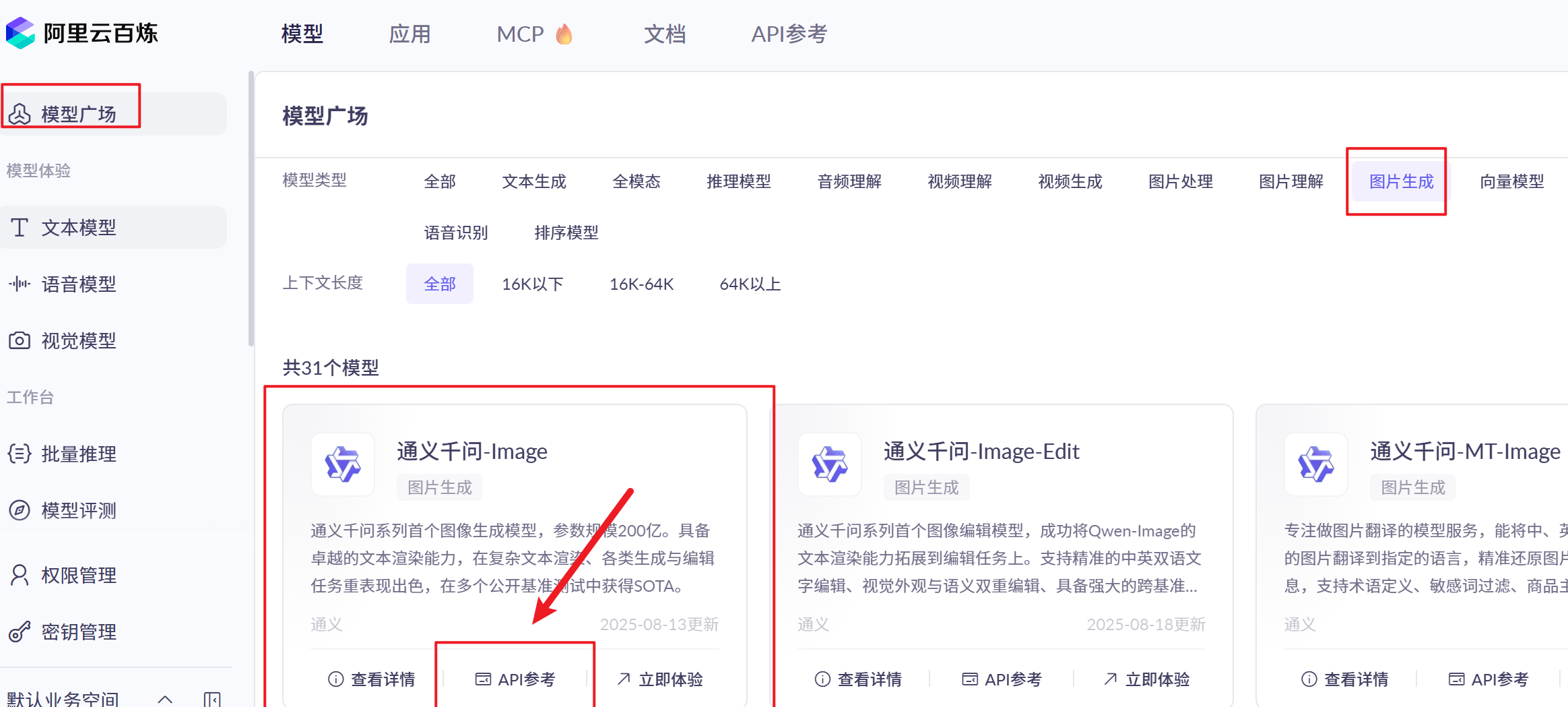
Task: Click the 通义千问-Image model logo
Action: point(343,464)
